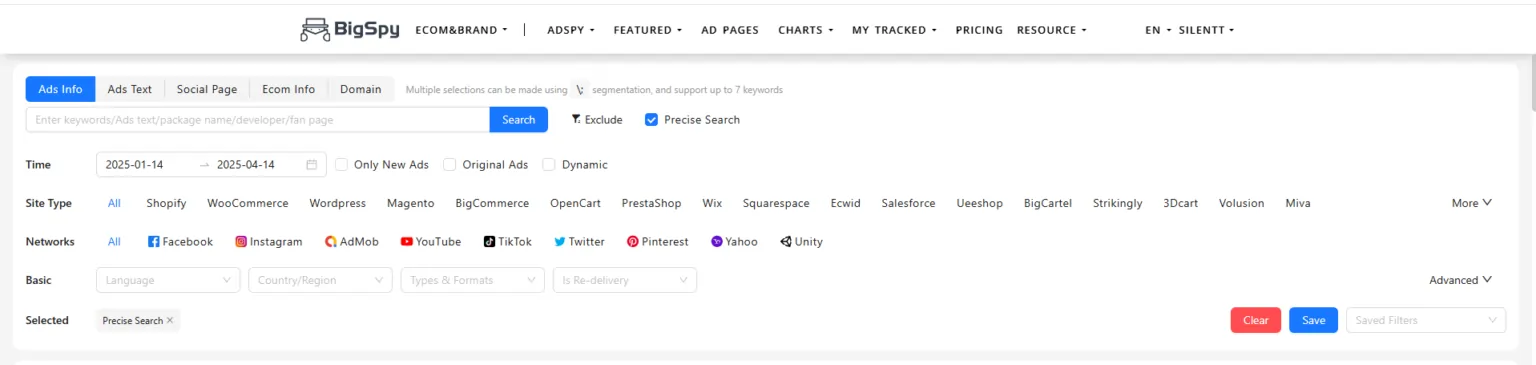Filter by Ecwid site type
1536x365 pixels.
pos(845,203)
